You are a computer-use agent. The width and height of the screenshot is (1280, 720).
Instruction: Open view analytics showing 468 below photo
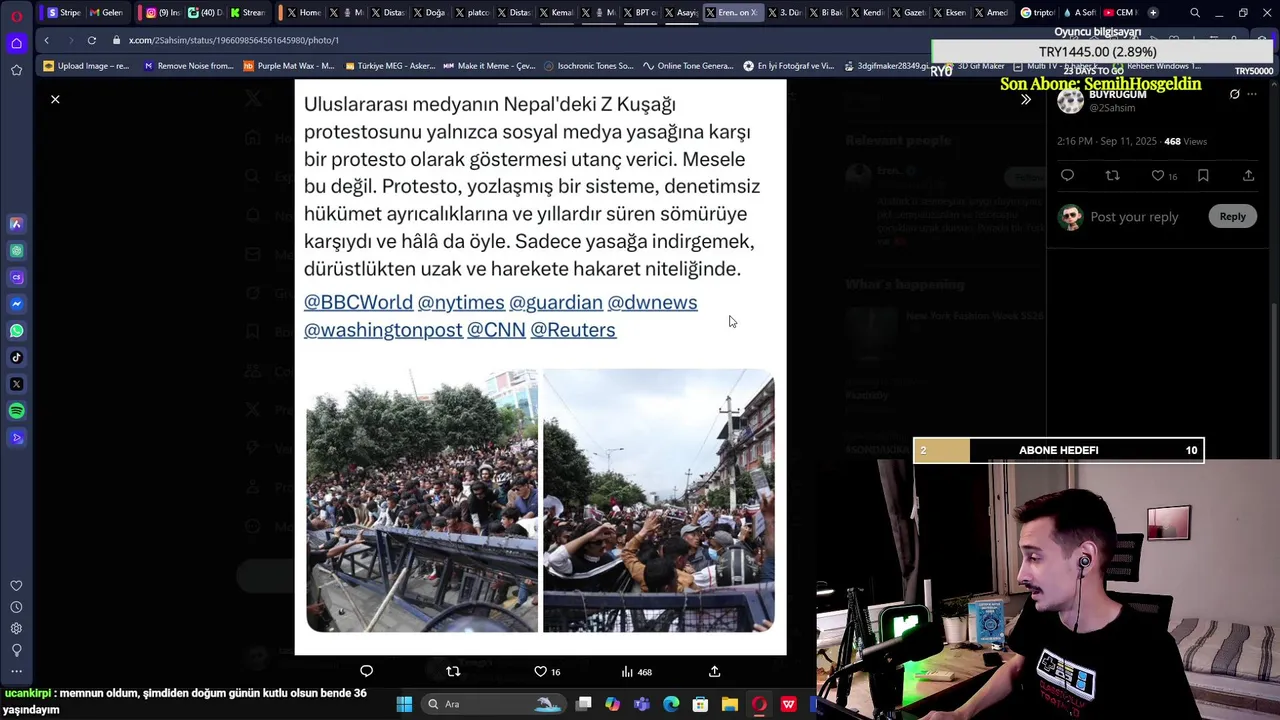coord(636,672)
